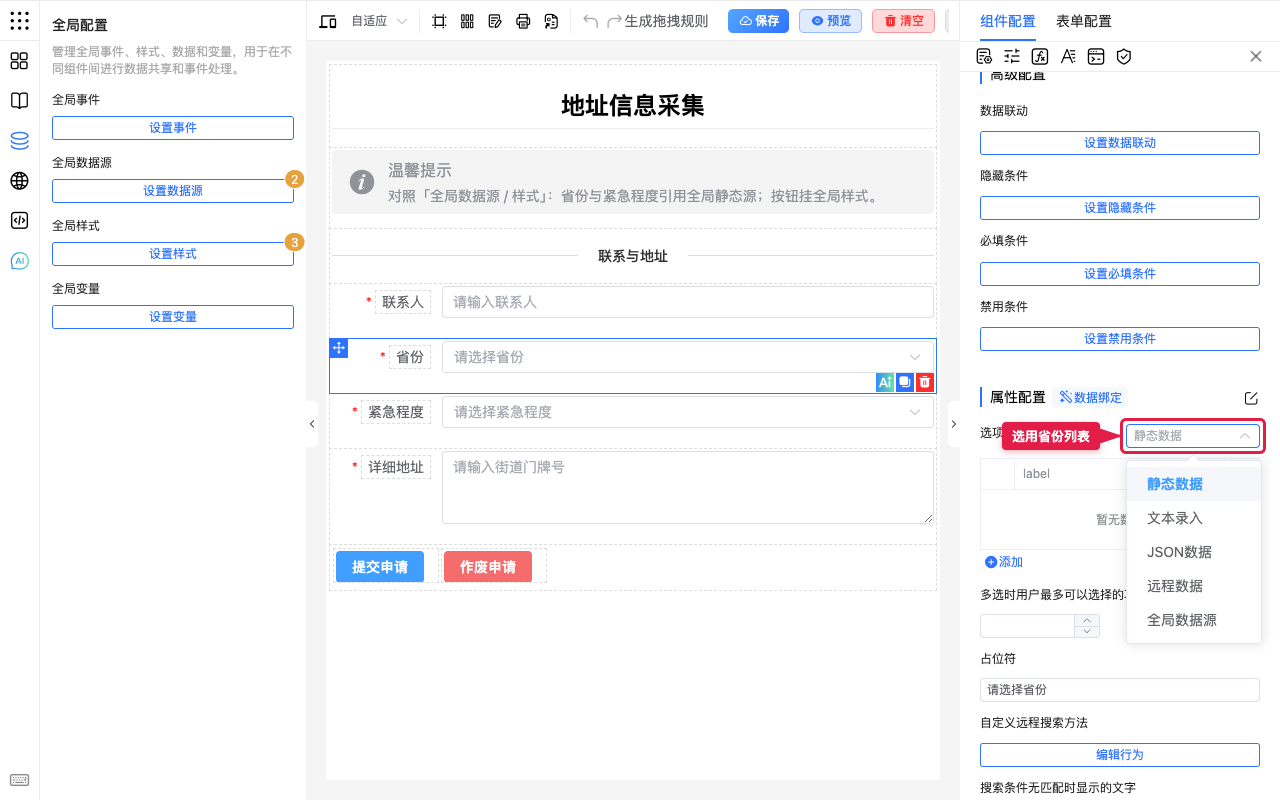
Task: Click the 设置必填条件 button
Action: pos(1120,274)
